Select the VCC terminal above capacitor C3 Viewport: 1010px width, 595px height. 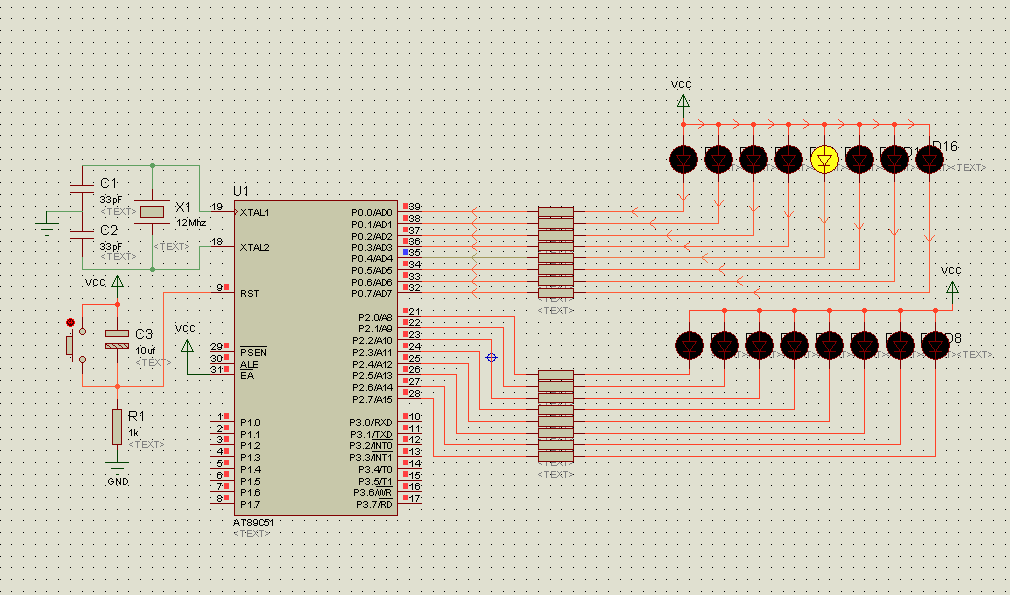coord(117,281)
